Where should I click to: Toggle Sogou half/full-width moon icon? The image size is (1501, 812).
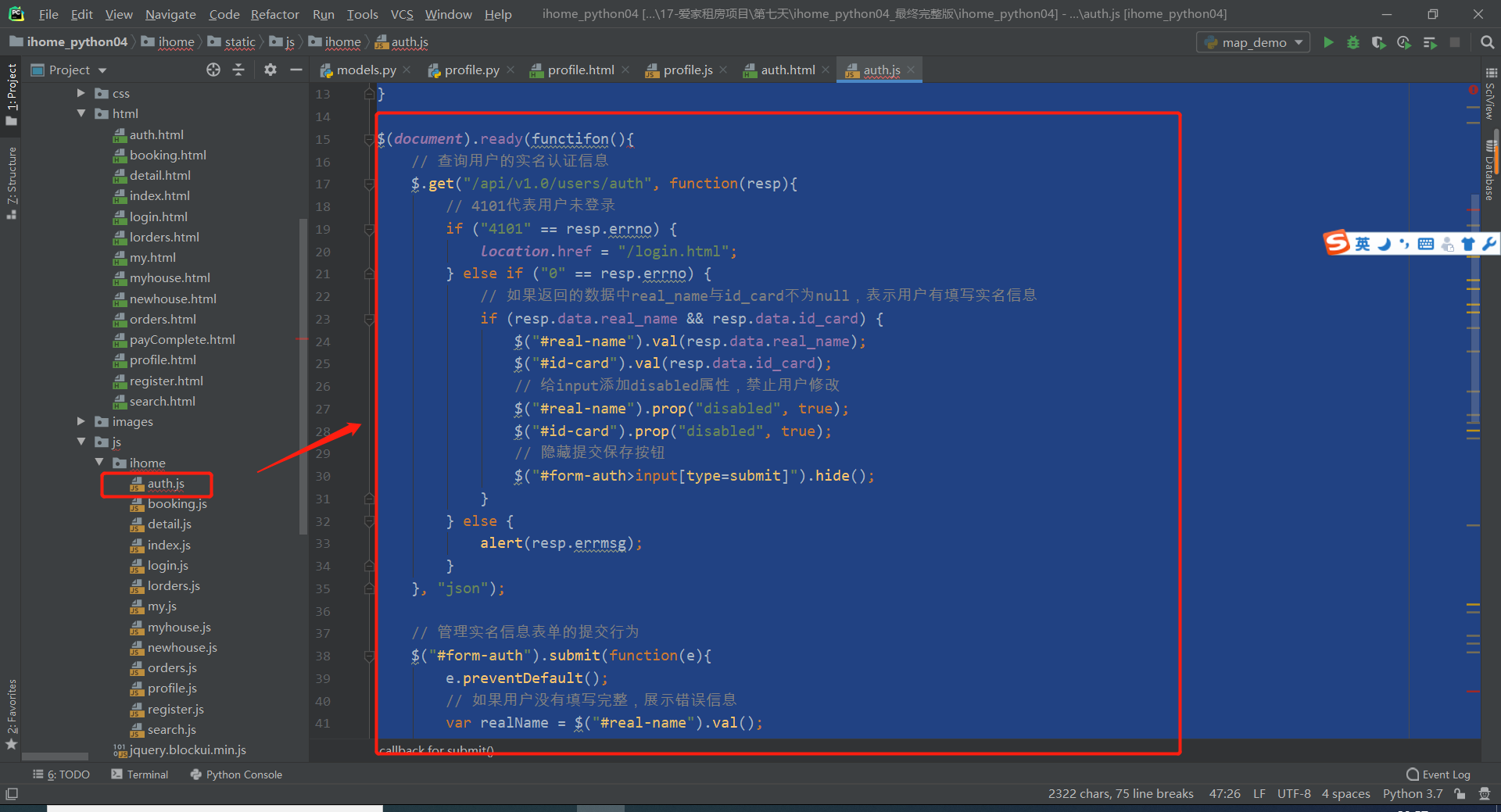click(1384, 244)
